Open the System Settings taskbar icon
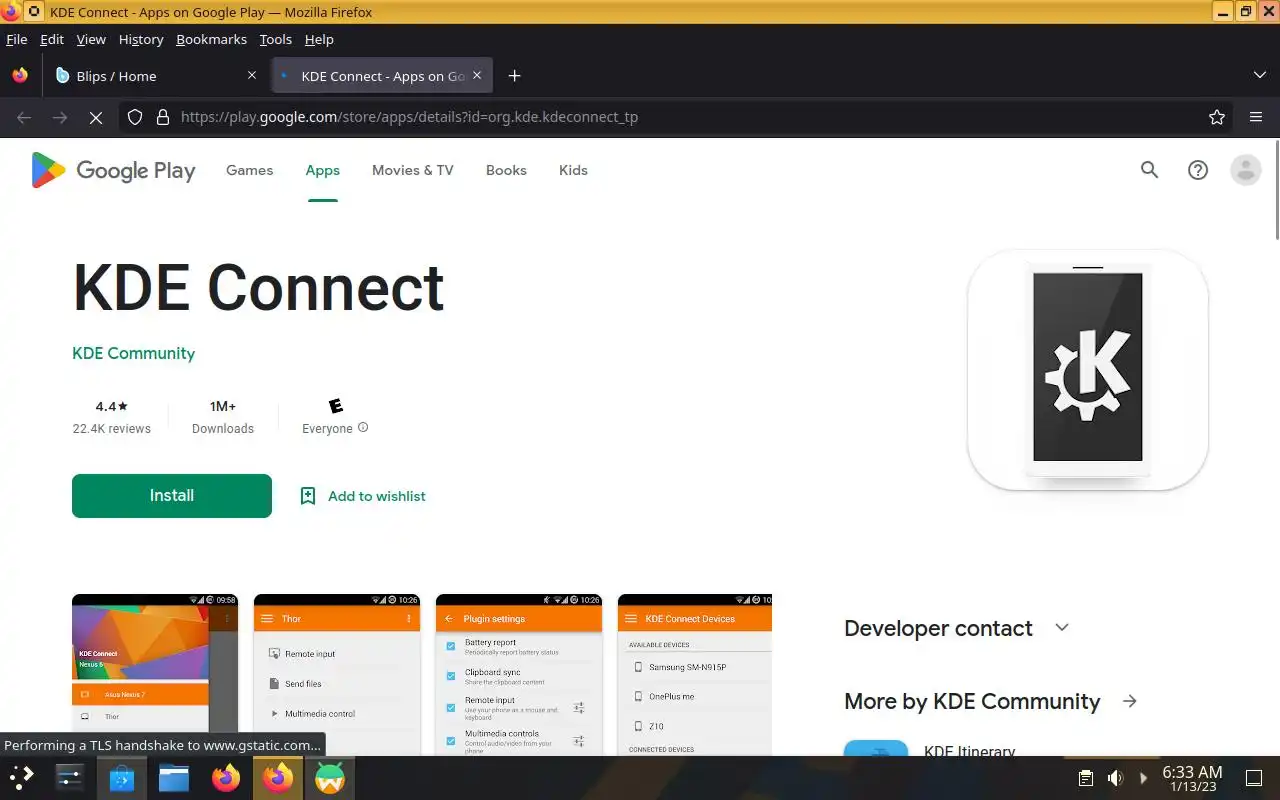Image resolution: width=1280 pixels, height=800 pixels. [x=70, y=777]
